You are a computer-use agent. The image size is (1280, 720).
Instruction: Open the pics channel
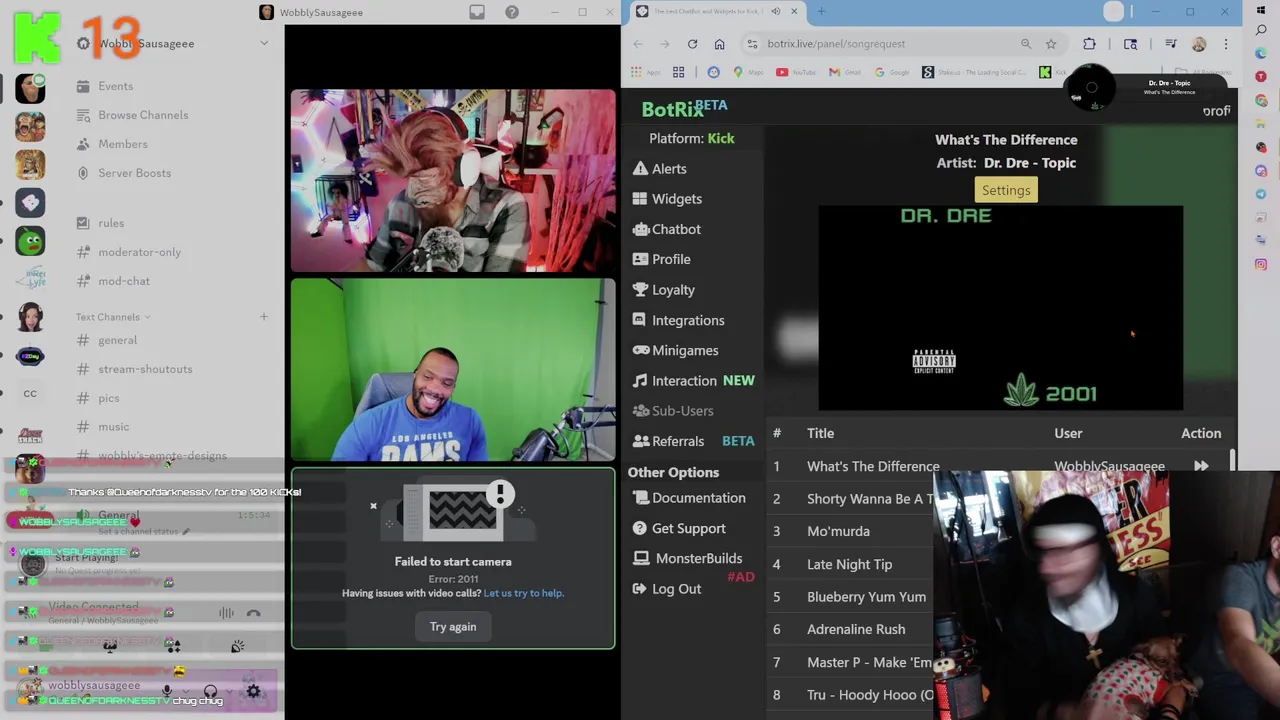[98, 398]
